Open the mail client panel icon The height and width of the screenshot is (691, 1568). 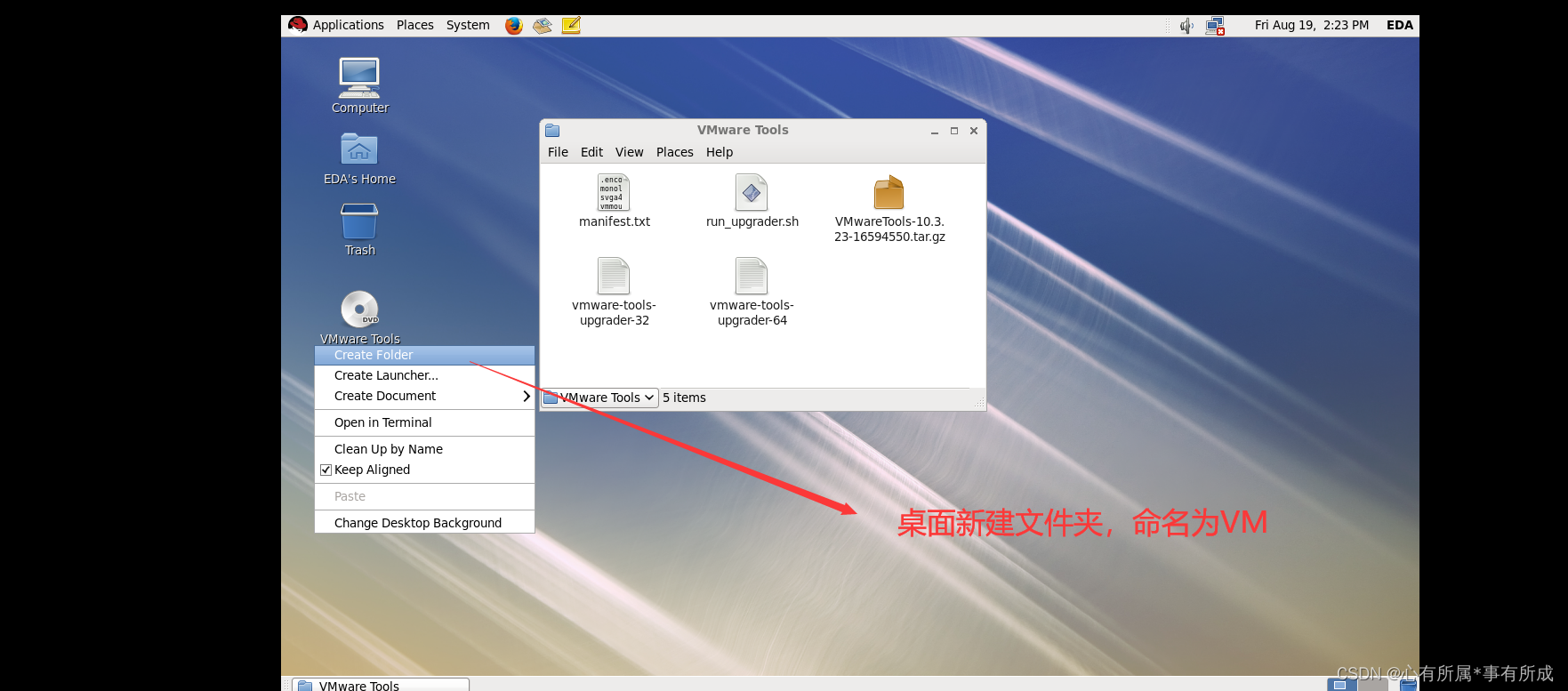point(543,26)
